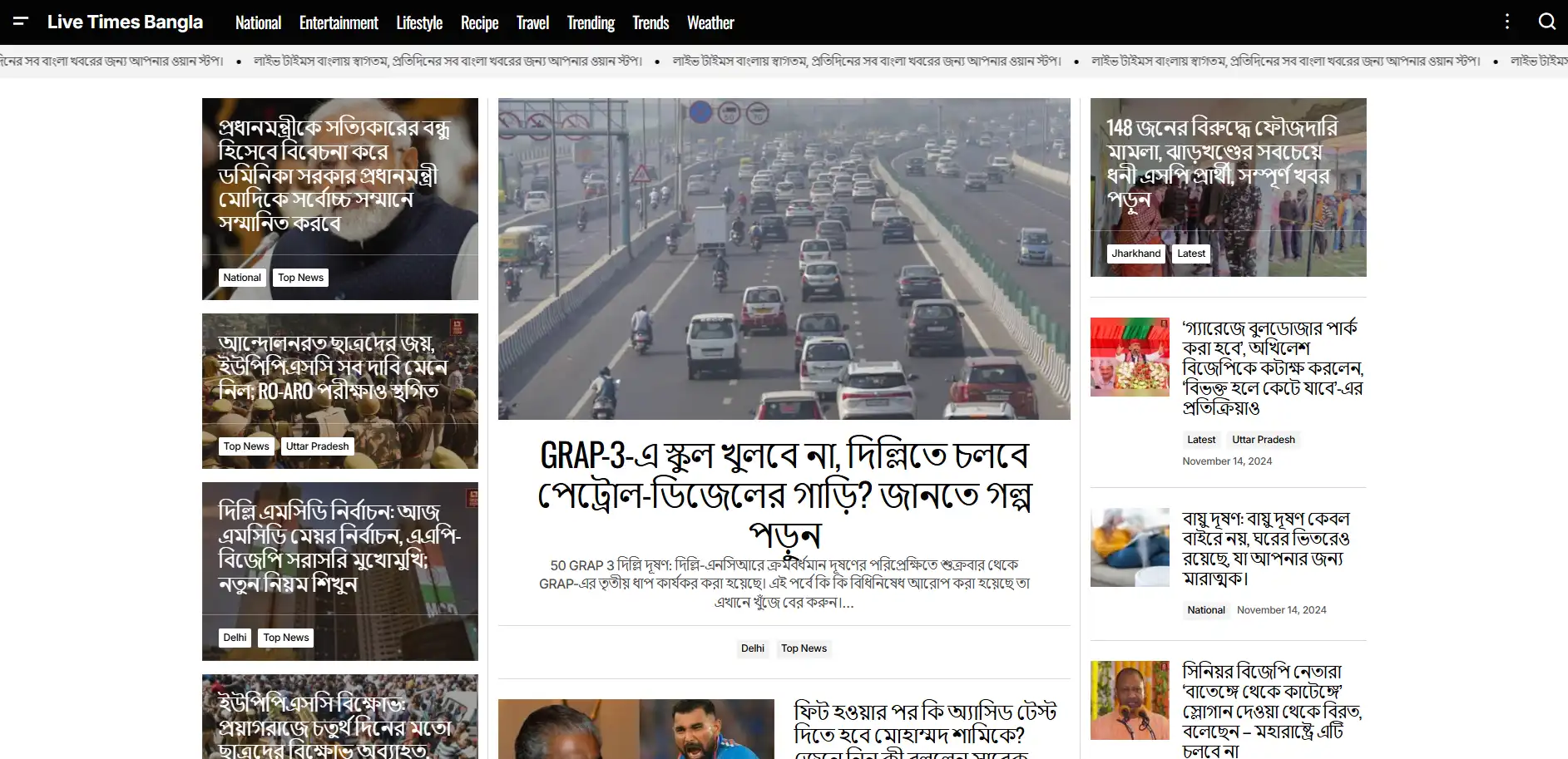Screen dimensions: 1568x759
Task: Open the Lifestyle category
Action: [x=419, y=23]
